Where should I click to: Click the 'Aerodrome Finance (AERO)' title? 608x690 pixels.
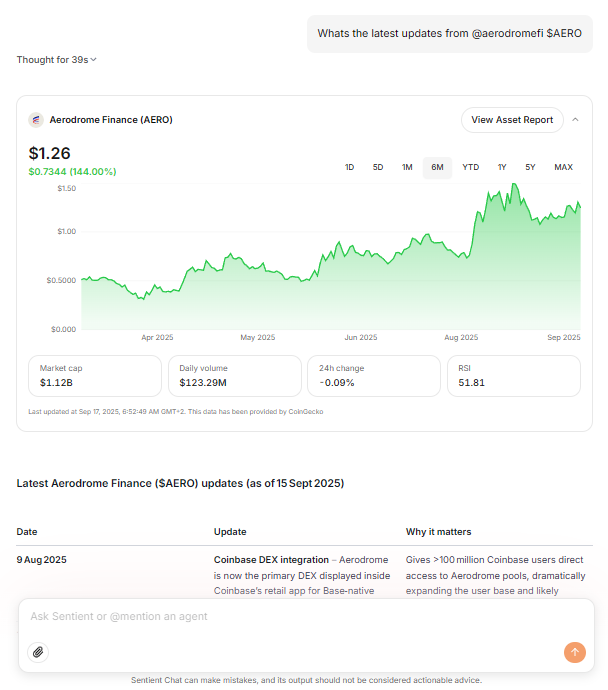click(x=111, y=120)
